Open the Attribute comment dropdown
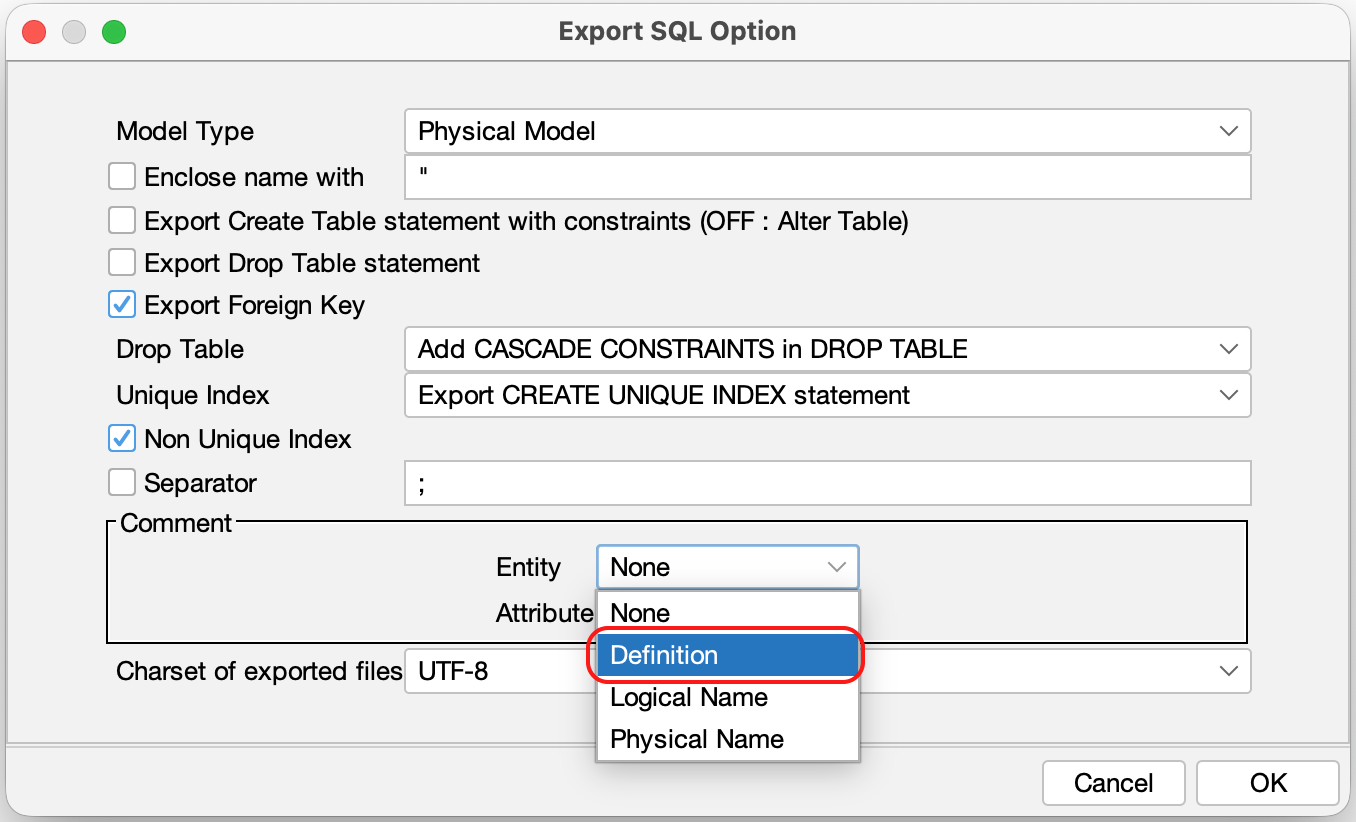The height and width of the screenshot is (822, 1356). click(727, 613)
